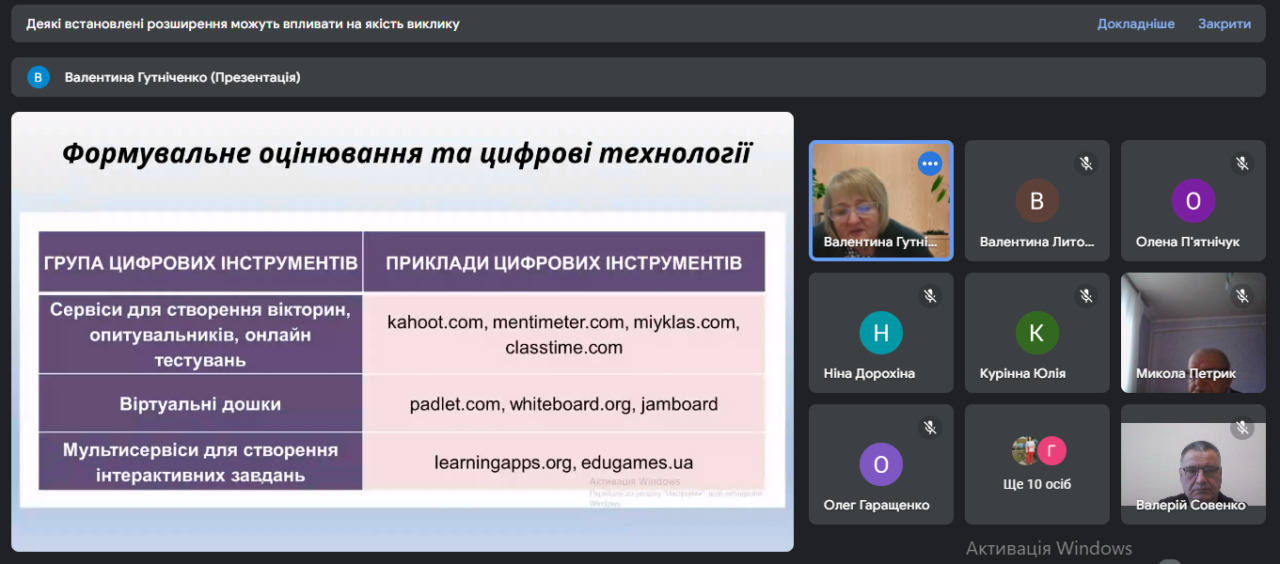Click the muted mic icon on Микола Петрик's tile

pyautogui.click(x=1242, y=295)
